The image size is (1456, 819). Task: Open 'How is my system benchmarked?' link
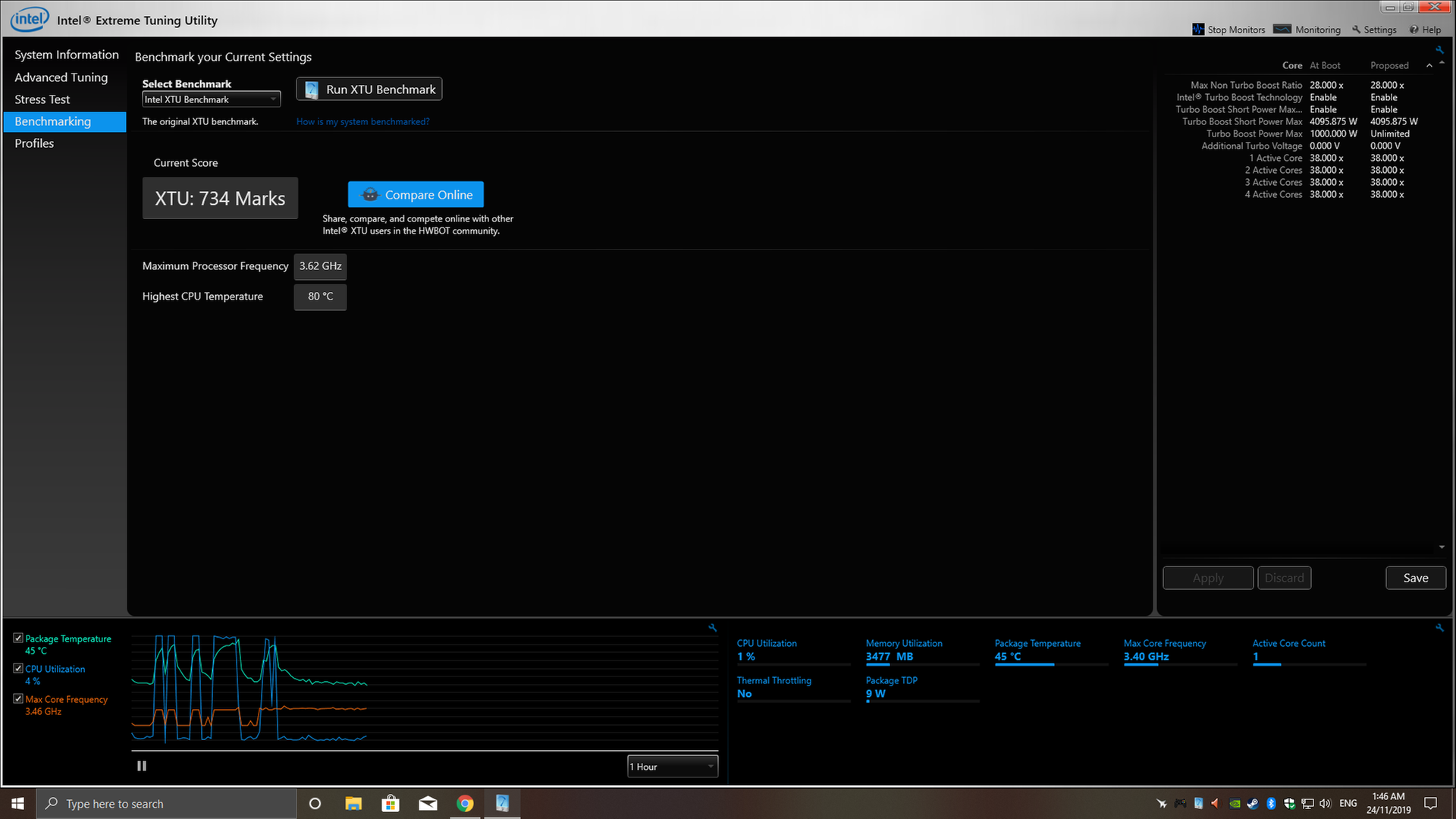point(362,121)
